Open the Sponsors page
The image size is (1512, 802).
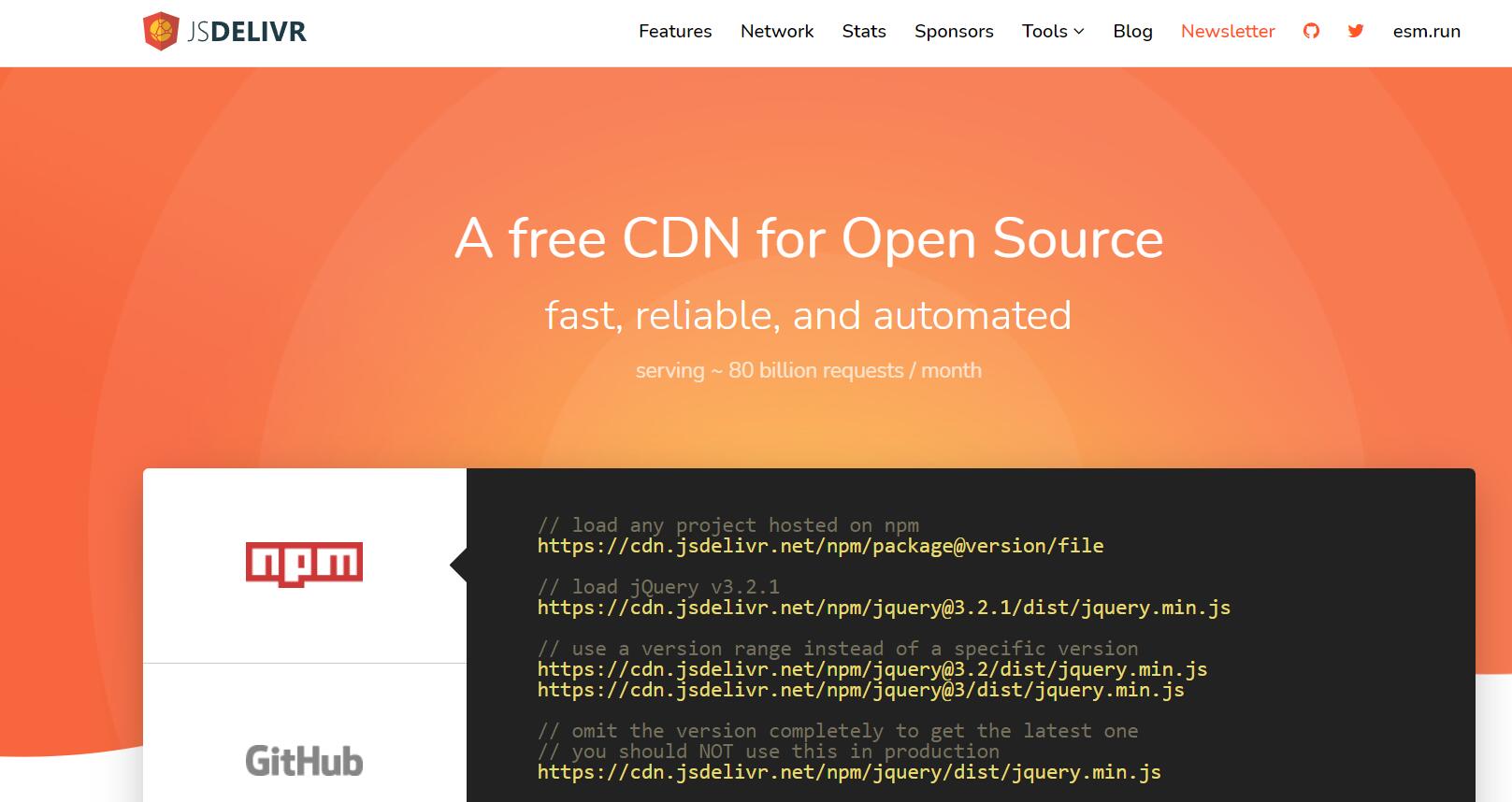tap(954, 32)
